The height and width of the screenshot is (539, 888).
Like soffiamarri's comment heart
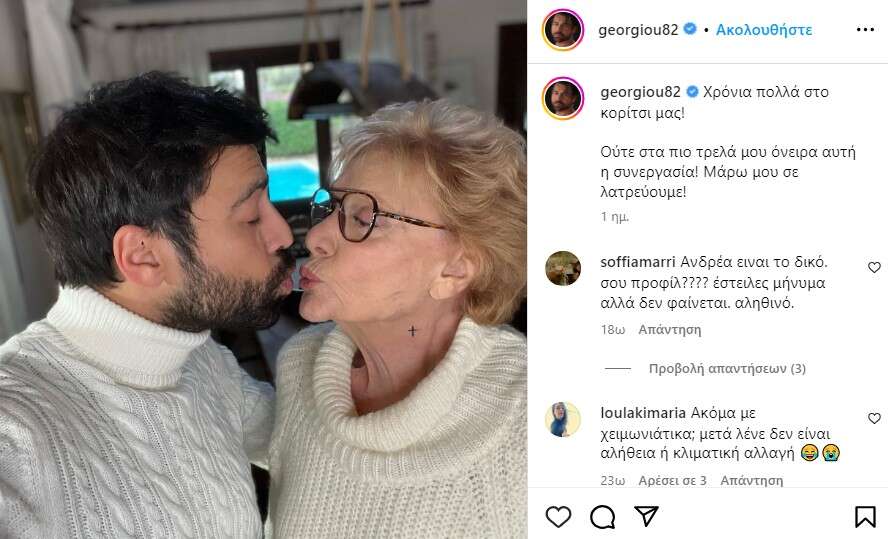874,268
